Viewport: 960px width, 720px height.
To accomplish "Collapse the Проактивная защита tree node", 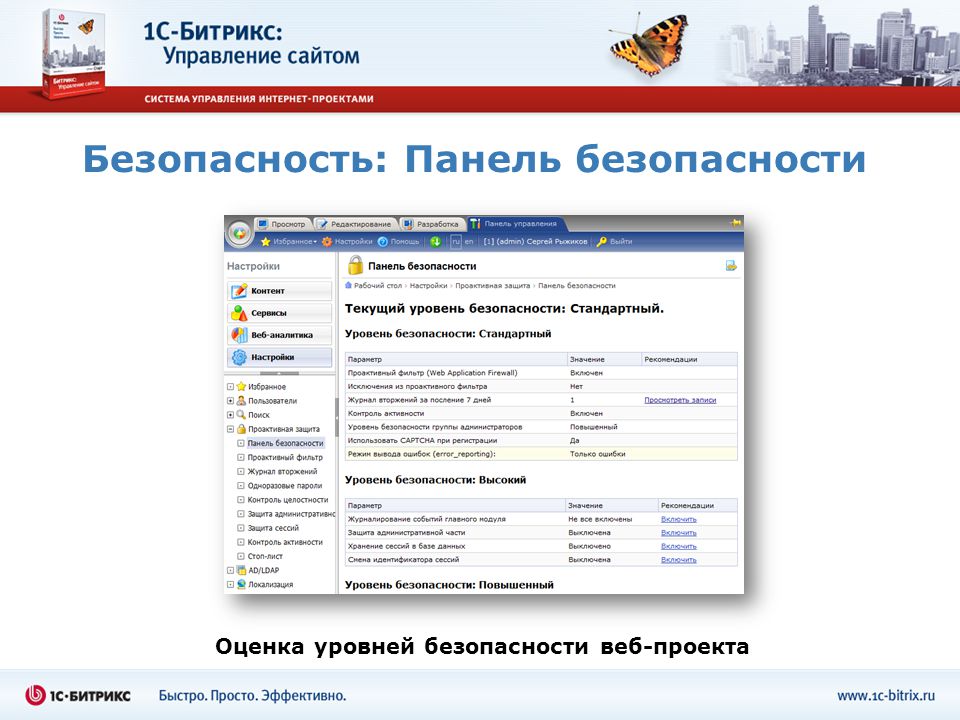I will (230, 429).
